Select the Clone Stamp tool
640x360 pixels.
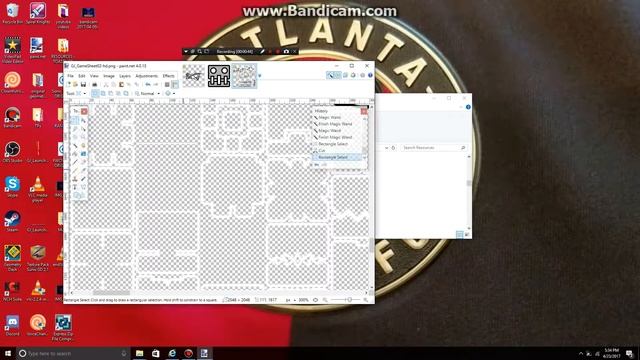(75, 179)
